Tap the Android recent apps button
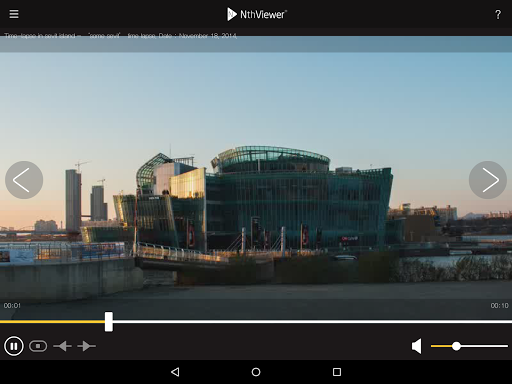This screenshot has width=512, height=384. click(x=337, y=372)
